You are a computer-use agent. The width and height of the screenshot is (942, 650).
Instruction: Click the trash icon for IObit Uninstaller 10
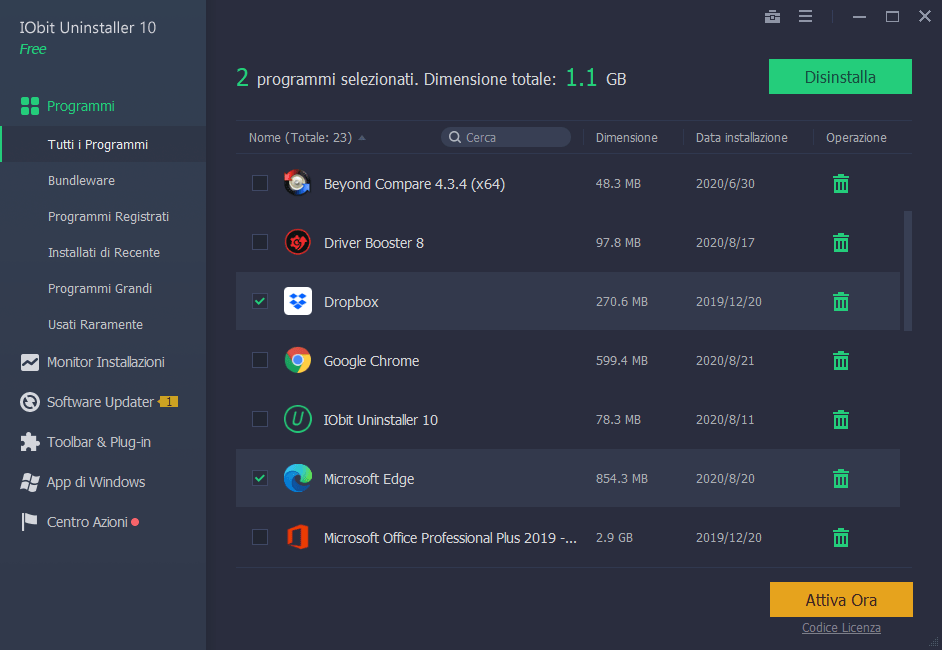(x=840, y=419)
